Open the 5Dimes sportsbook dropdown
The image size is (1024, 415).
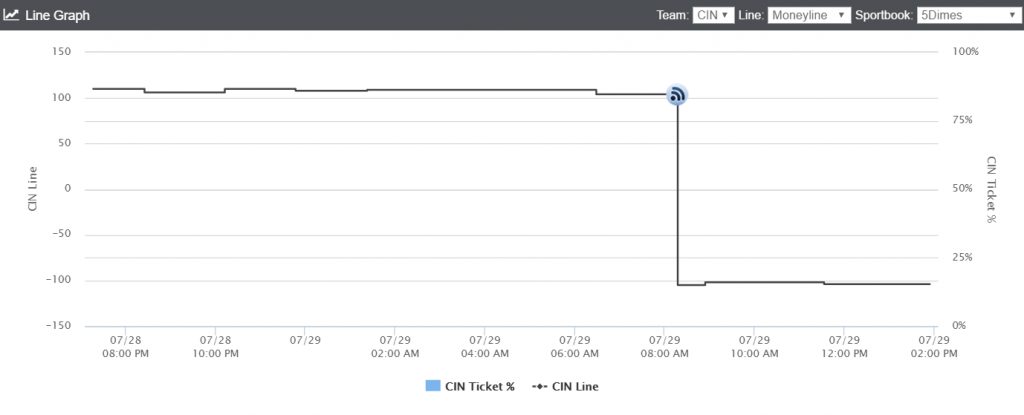pyautogui.click(x=967, y=15)
